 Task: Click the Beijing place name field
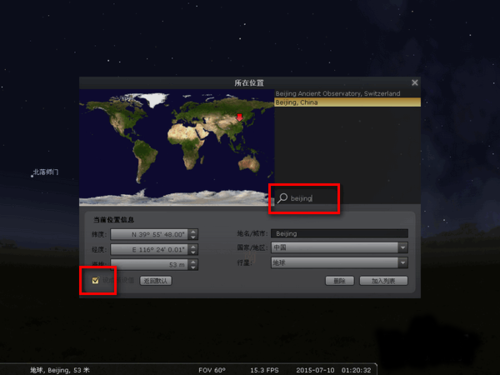click(x=339, y=234)
